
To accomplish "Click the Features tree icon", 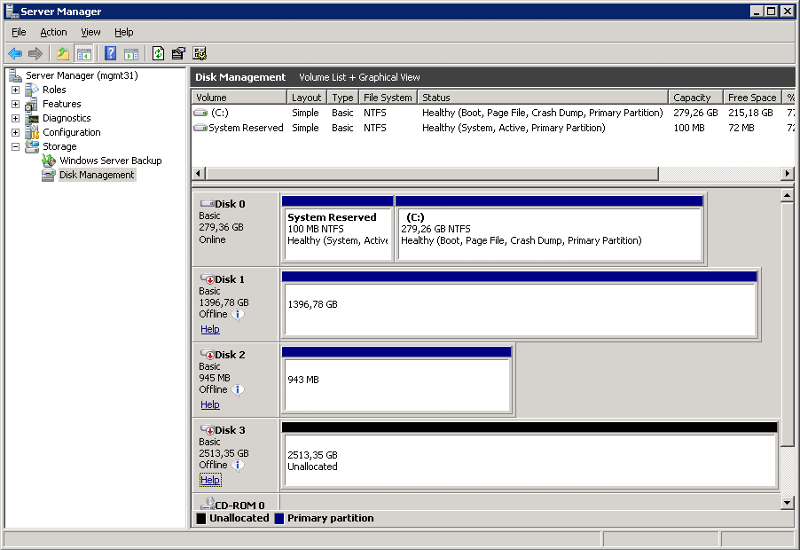I will coord(32,104).
